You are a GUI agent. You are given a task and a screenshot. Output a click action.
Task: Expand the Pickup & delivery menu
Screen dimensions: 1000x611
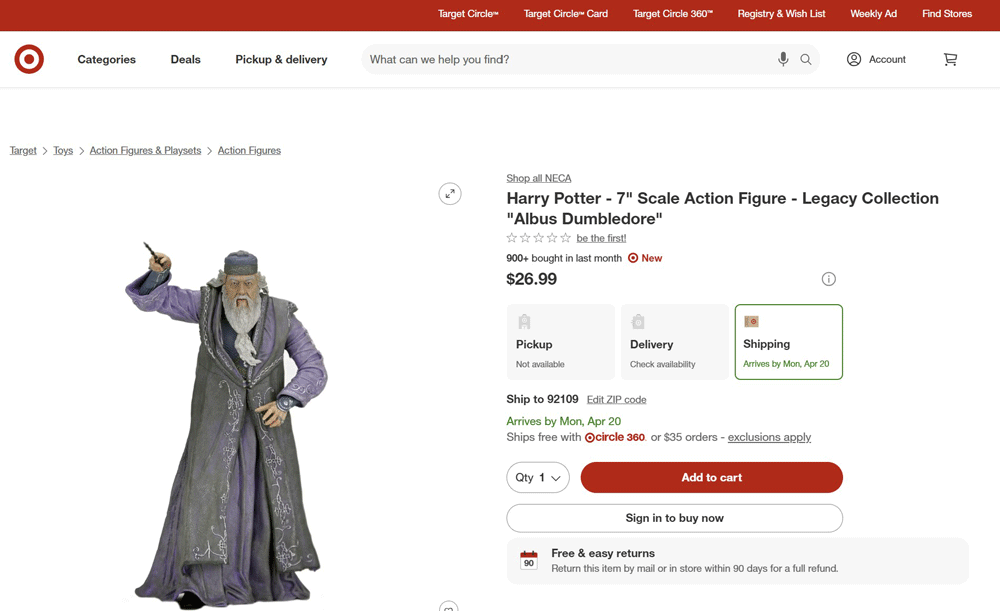point(281,59)
